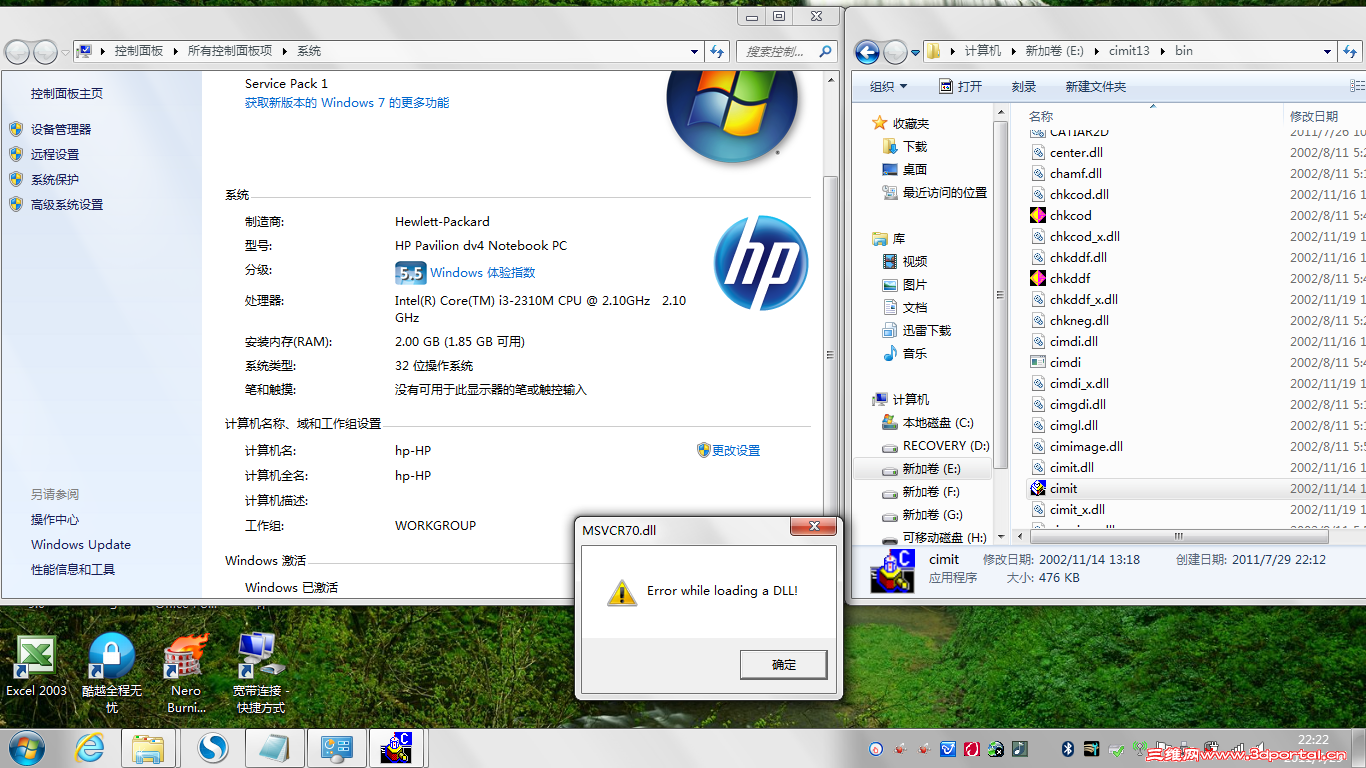Close the MSVCR70.dll error dialog
Image resolution: width=1366 pixels, height=768 pixels.
[813, 527]
